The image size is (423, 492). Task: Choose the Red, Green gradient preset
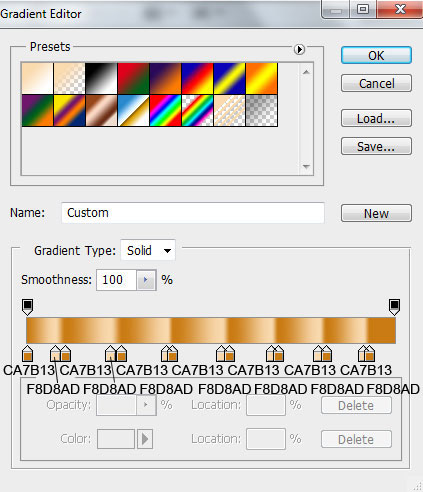click(133, 78)
